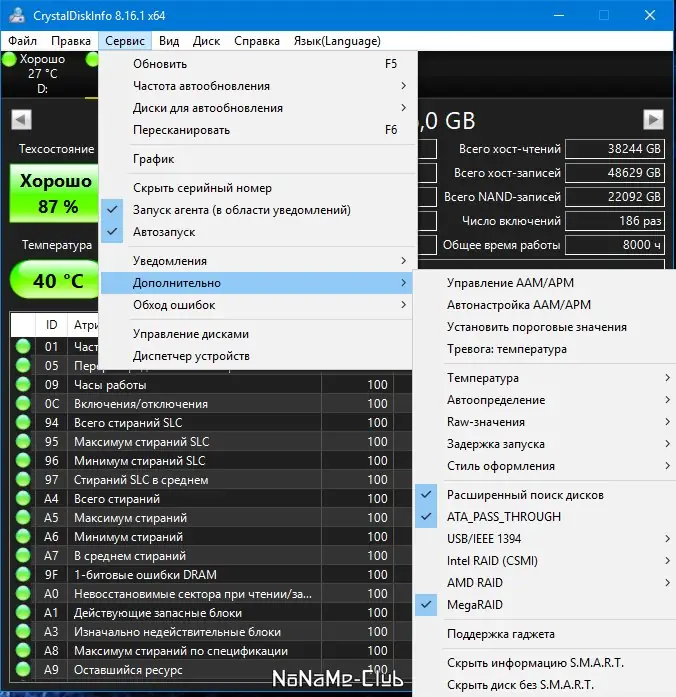Click green status dot for attribute A9
The image size is (676, 697).
[23, 670]
